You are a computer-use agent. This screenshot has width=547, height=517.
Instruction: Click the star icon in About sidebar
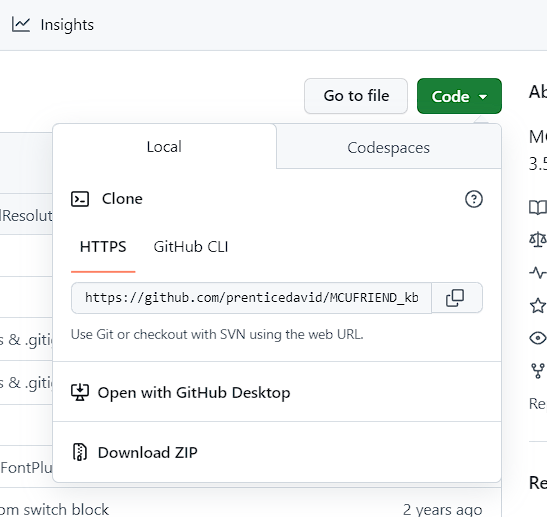[x=538, y=306]
